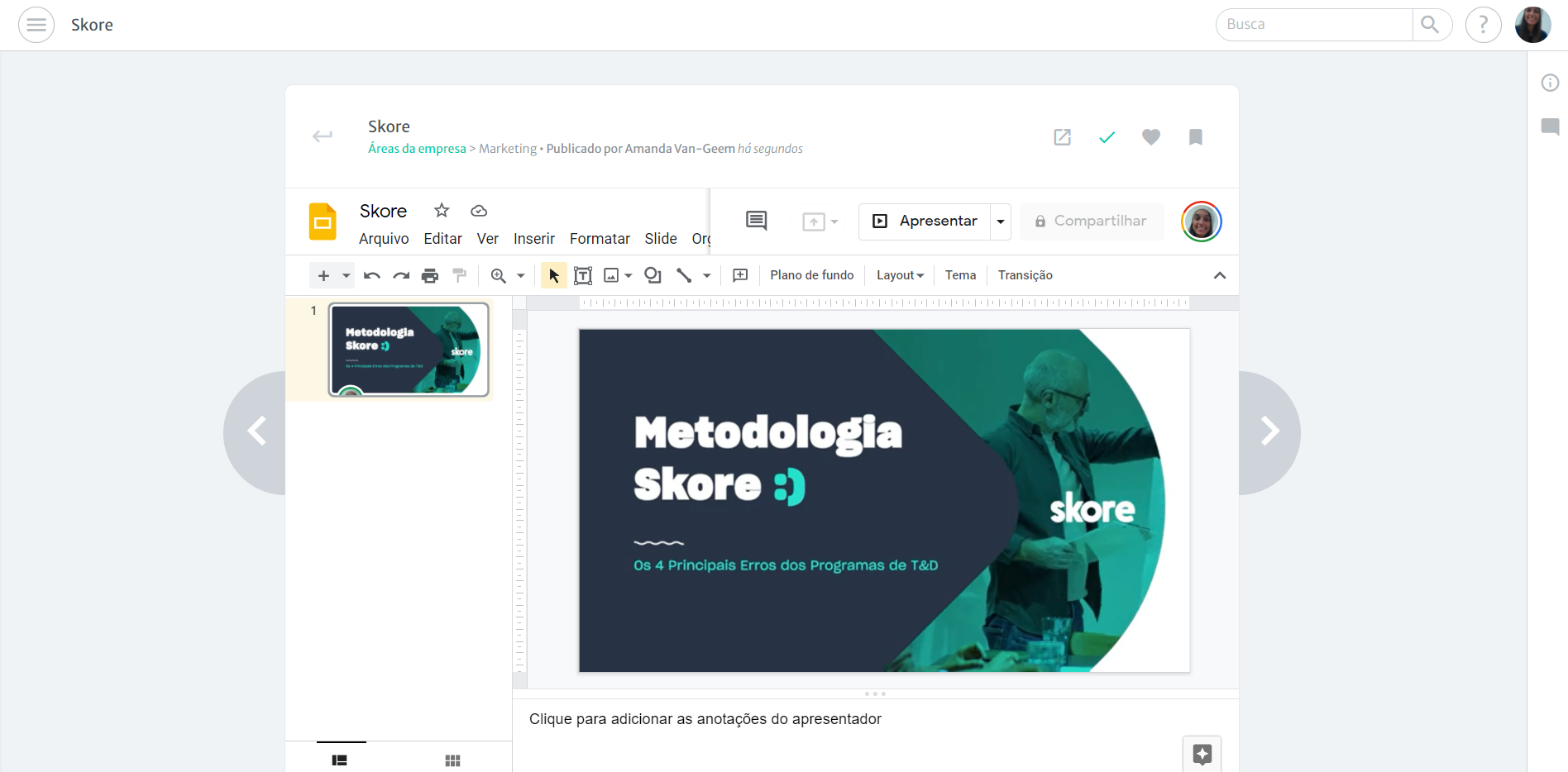Open the Google Slides home icon
The width and height of the screenshot is (1568, 772).
point(323,222)
